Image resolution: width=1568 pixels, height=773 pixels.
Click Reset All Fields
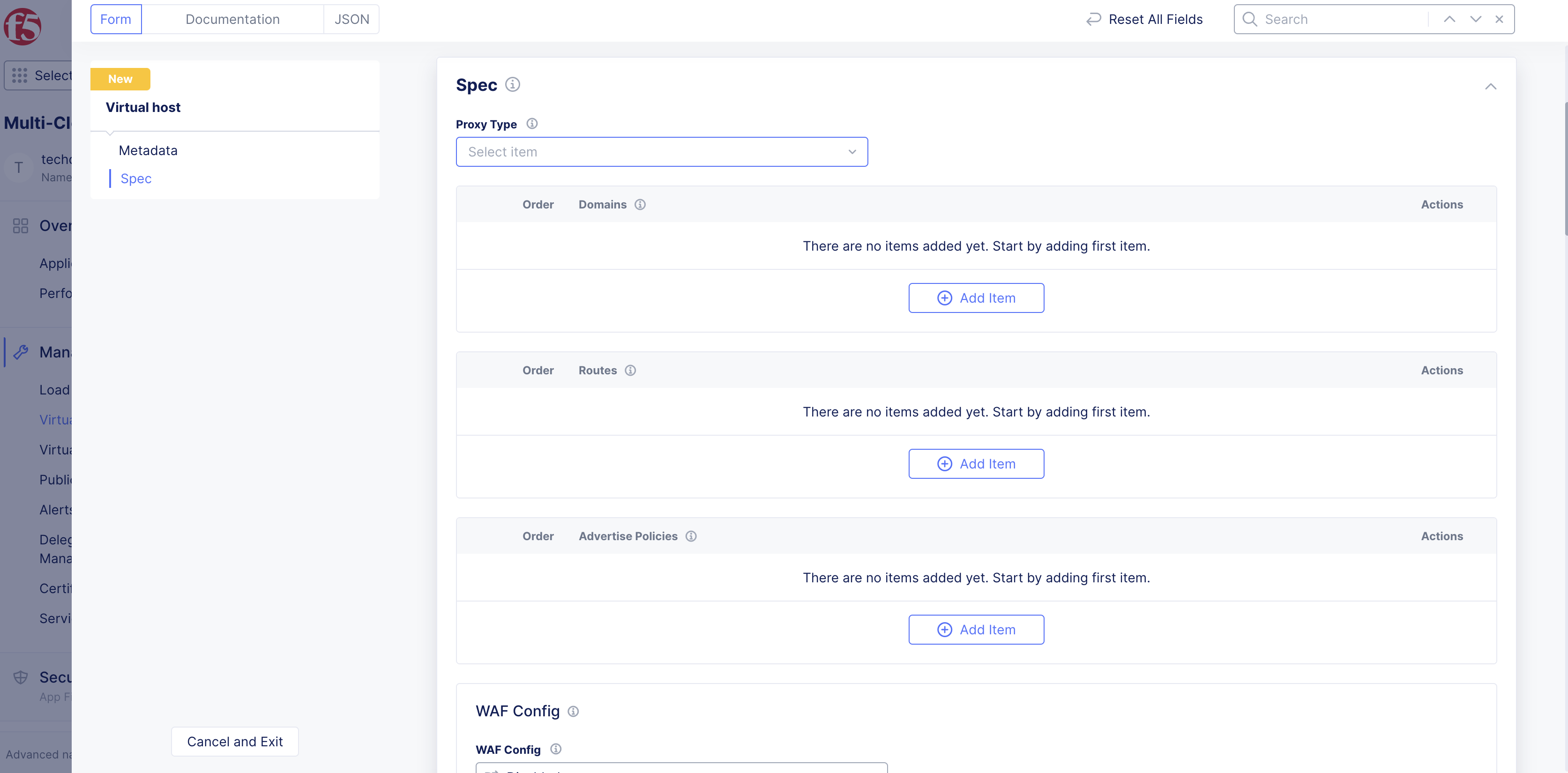(1144, 20)
